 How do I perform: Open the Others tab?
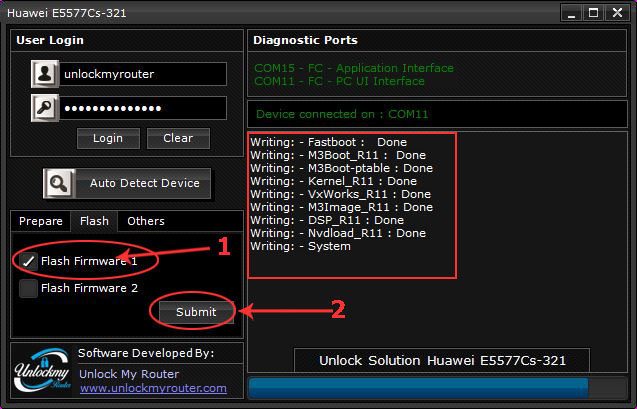click(146, 221)
